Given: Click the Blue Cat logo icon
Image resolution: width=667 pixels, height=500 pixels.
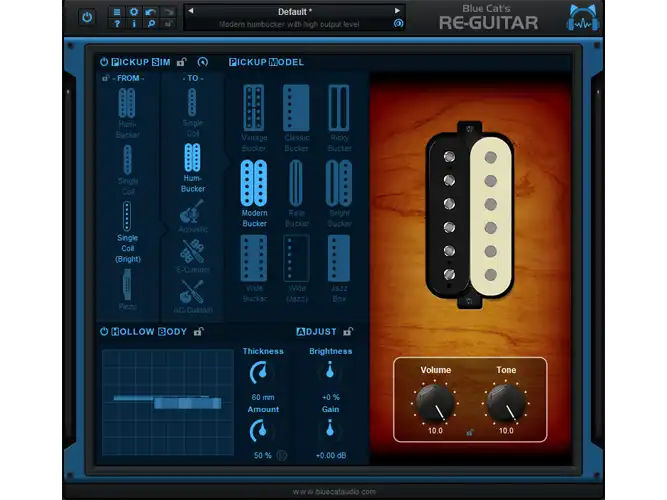Looking at the screenshot, I should pyautogui.click(x=583, y=17).
